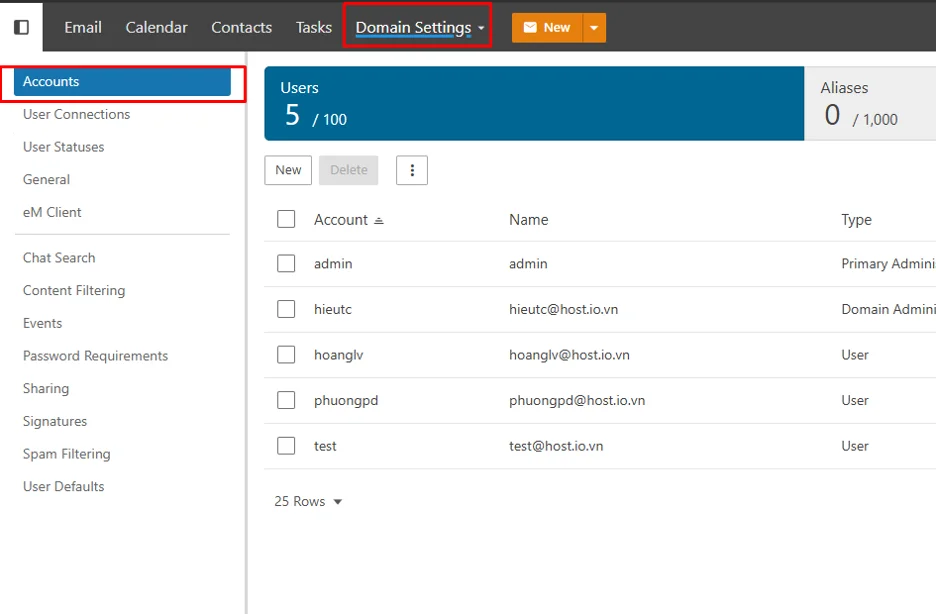This screenshot has width=936, height=614.
Task: Toggle the sidebar panel icon
Action: pyautogui.click(x=21, y=27)
